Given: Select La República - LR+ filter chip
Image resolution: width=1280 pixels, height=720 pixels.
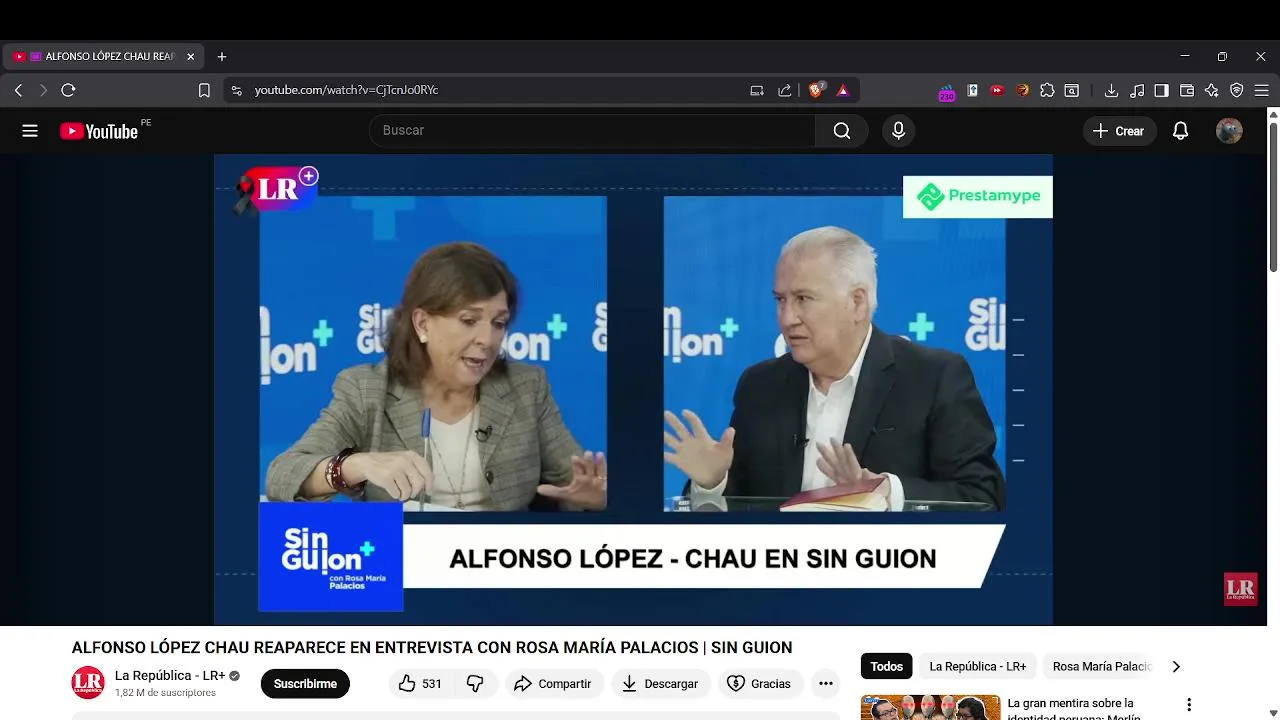Looking at the screenshot, I should click(x=978, y=666).
